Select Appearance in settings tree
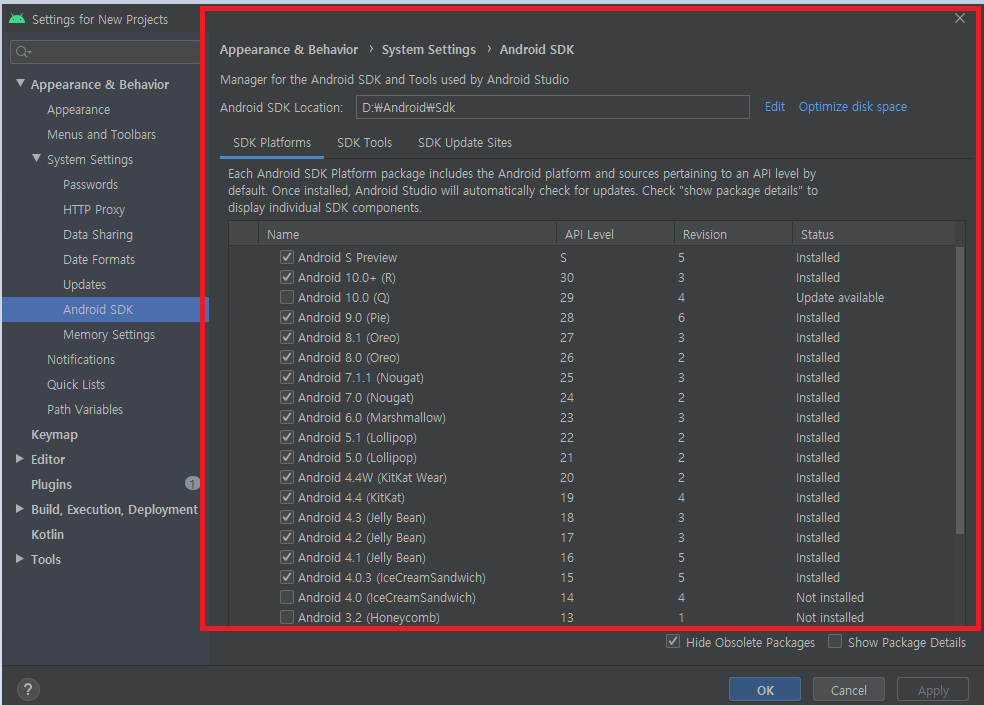This screenshot has height=705, width=984. (78, 109)
